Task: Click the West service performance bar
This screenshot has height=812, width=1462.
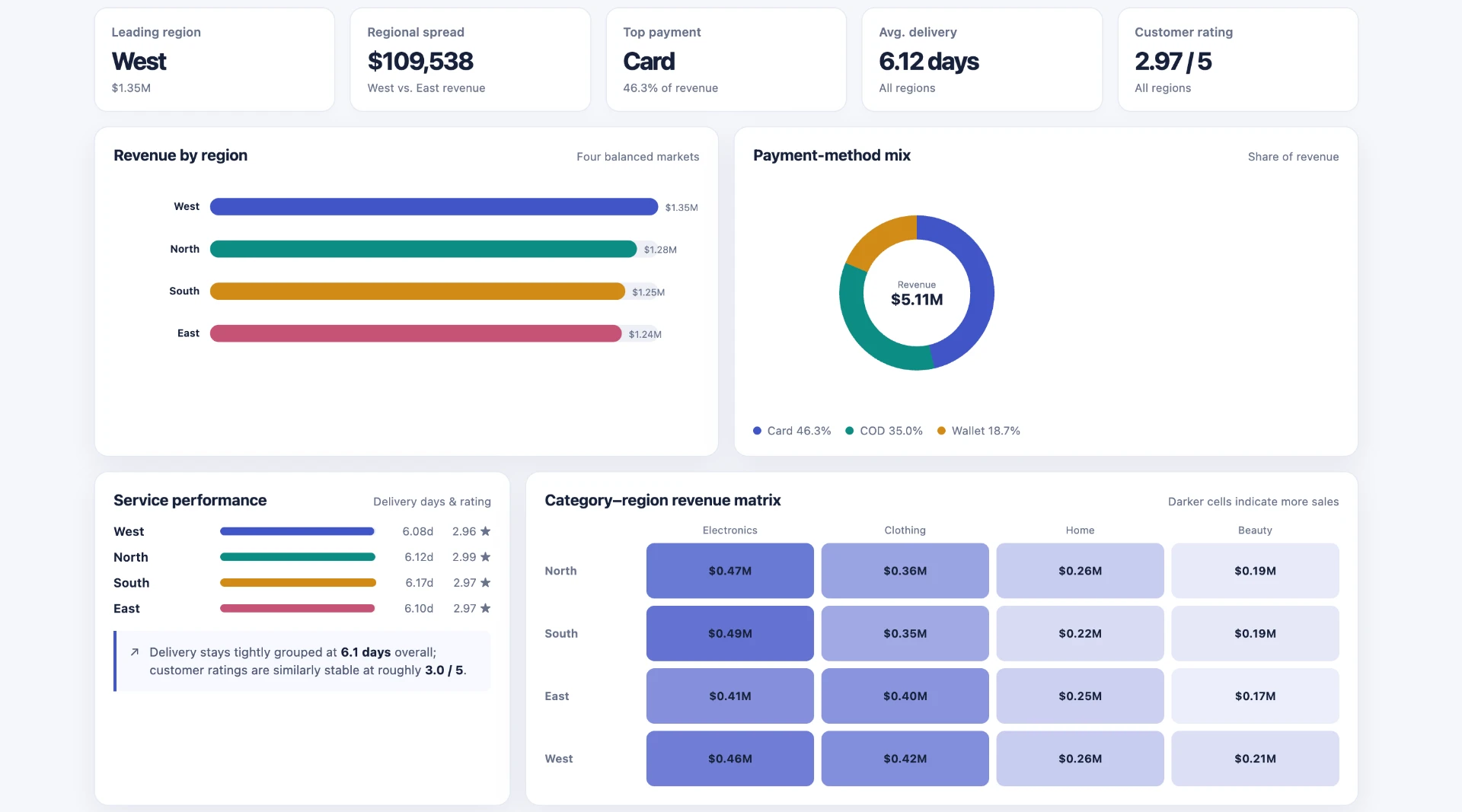Action: pos(297,531)
